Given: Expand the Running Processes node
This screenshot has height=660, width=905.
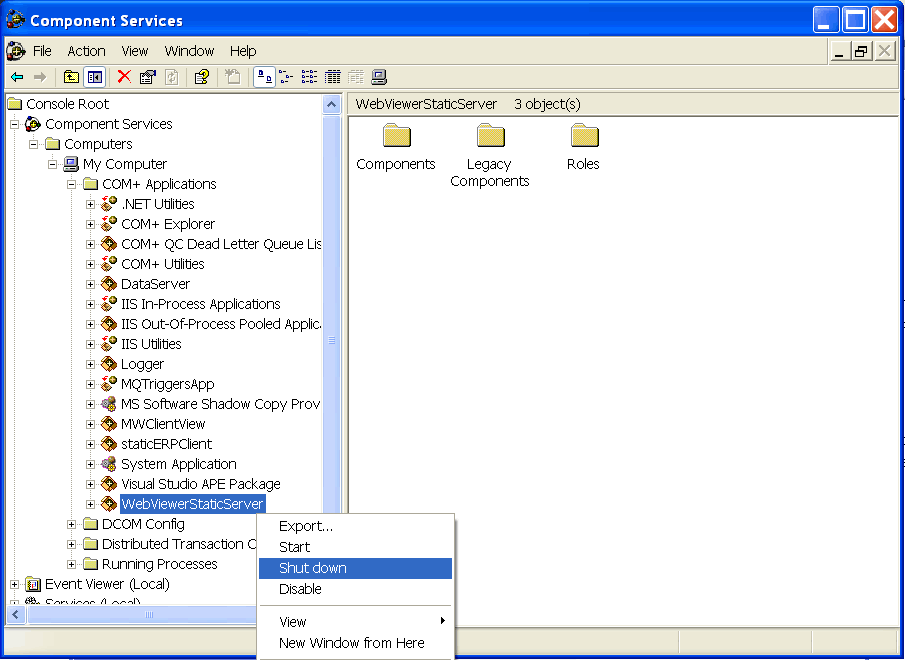Looking at the screenshot, I should click(x=71, y=564).
